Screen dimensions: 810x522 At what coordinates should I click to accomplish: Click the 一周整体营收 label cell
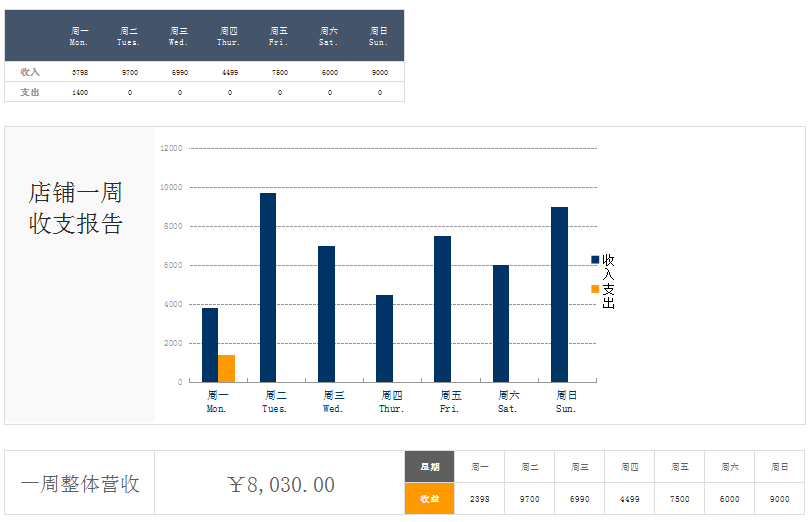pos(80,485)
